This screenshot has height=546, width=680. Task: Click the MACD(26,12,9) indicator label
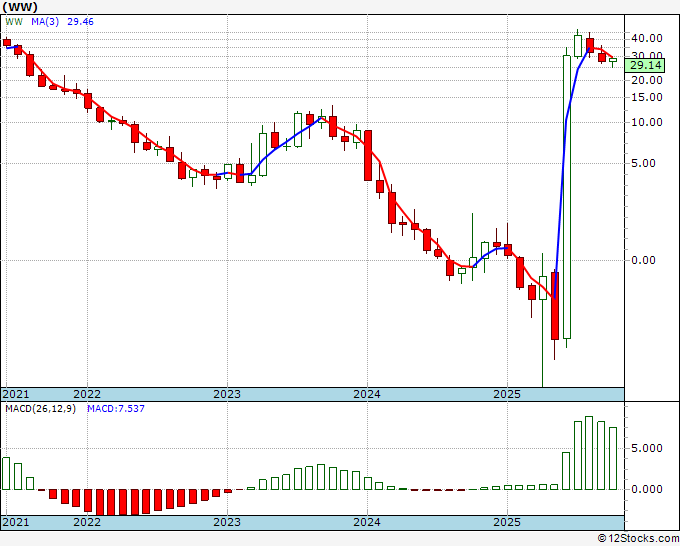(x=40, y=409)
